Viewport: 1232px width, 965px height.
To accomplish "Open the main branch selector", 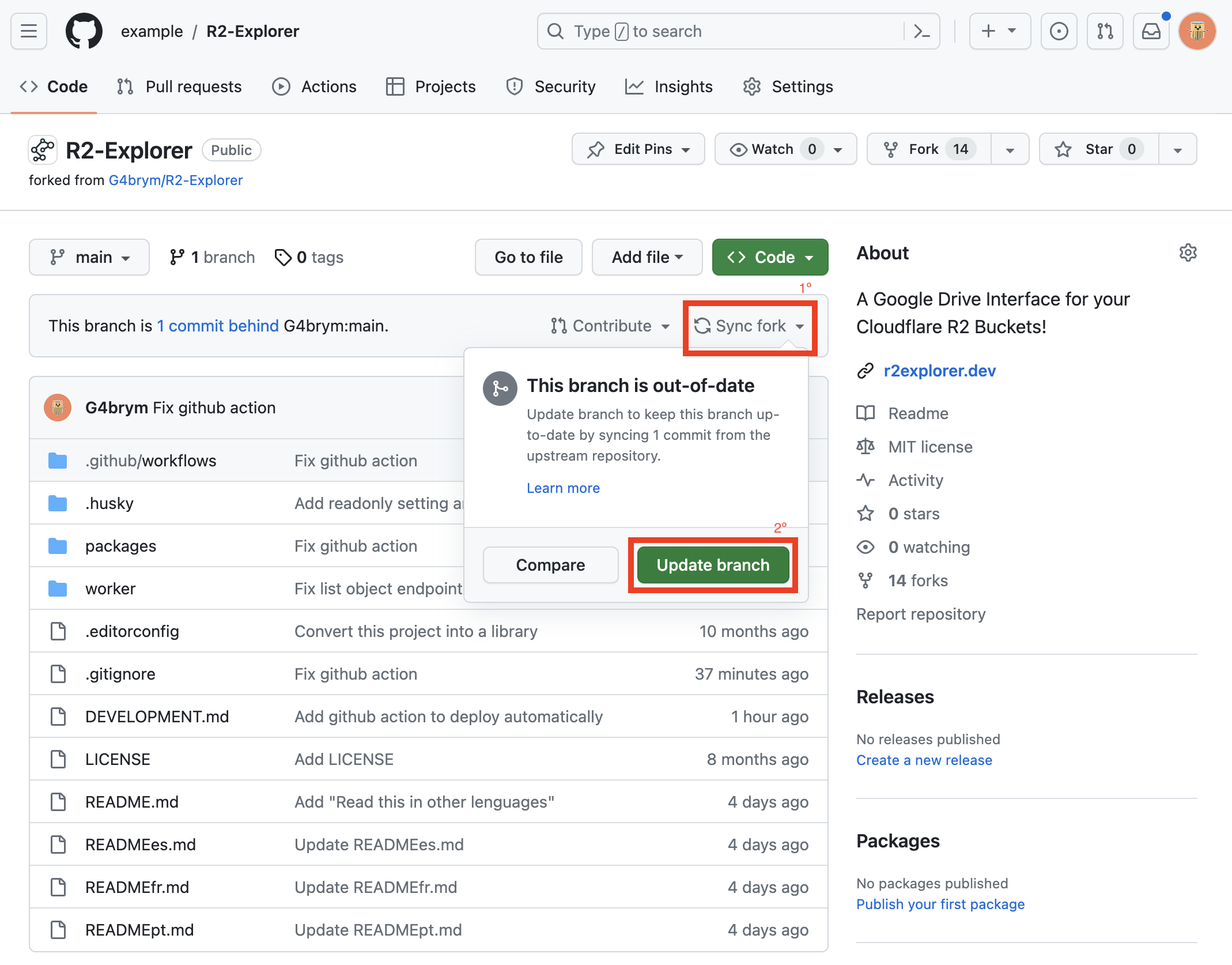I will (x=89, y=257).
